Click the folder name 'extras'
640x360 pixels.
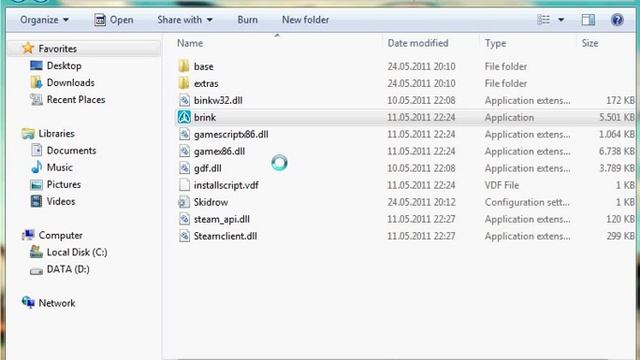coord(206,83)
